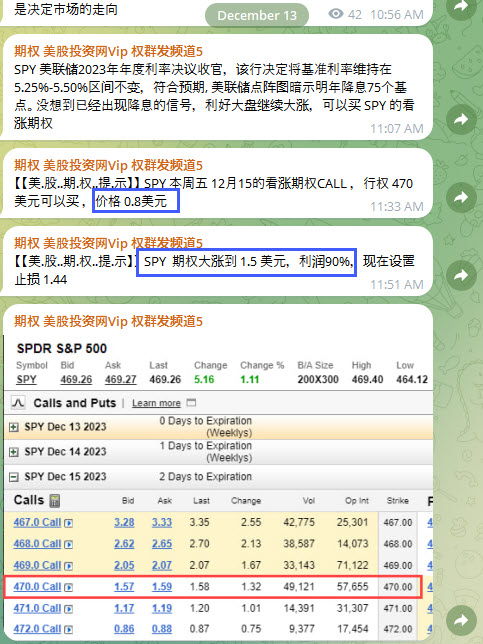Expand SPY Dec 13 2023 expiration
The height and width of the screenshot is (644, 483).
tap(14, 427)
